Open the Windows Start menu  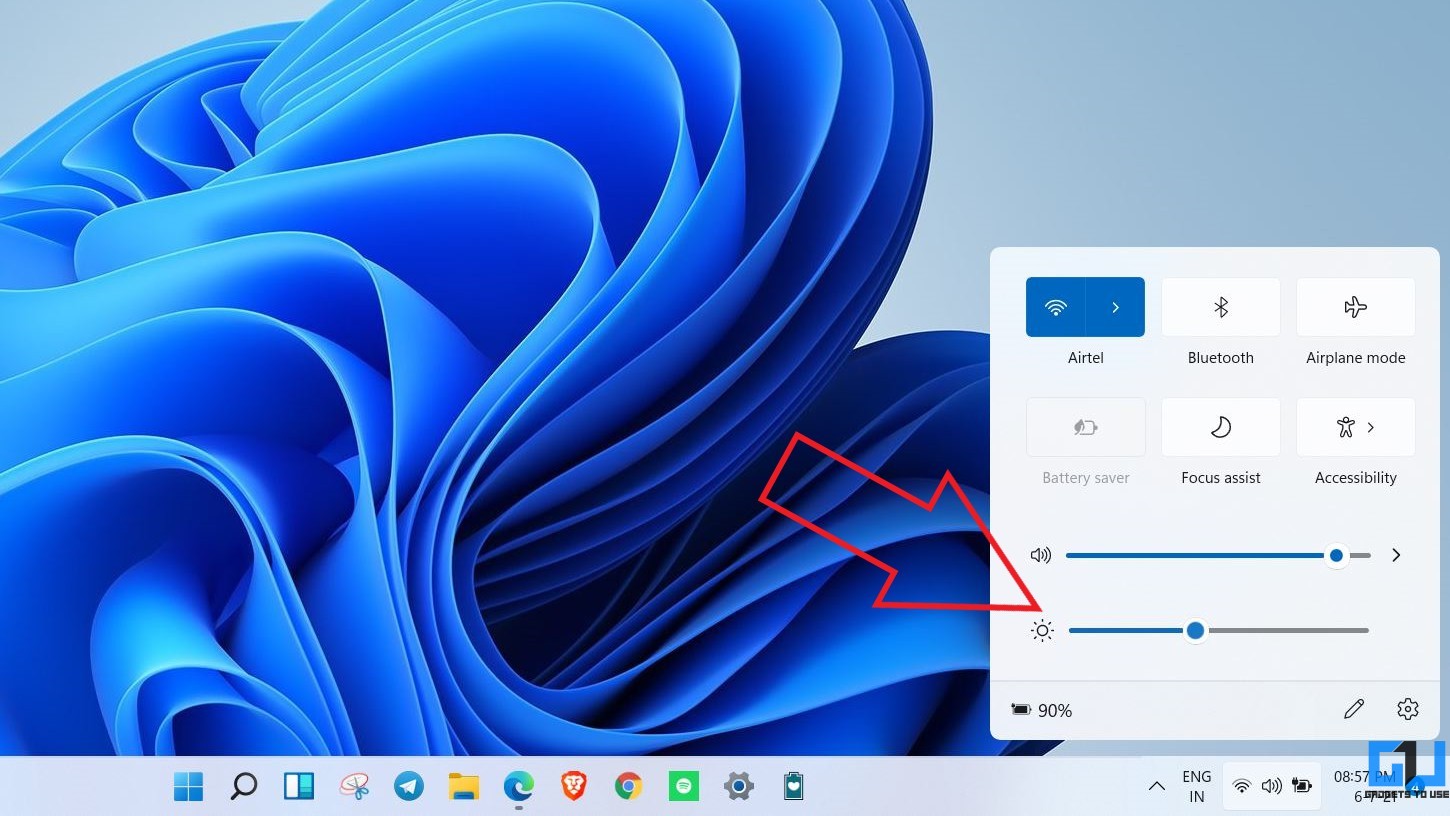click(x=188, y=787)
